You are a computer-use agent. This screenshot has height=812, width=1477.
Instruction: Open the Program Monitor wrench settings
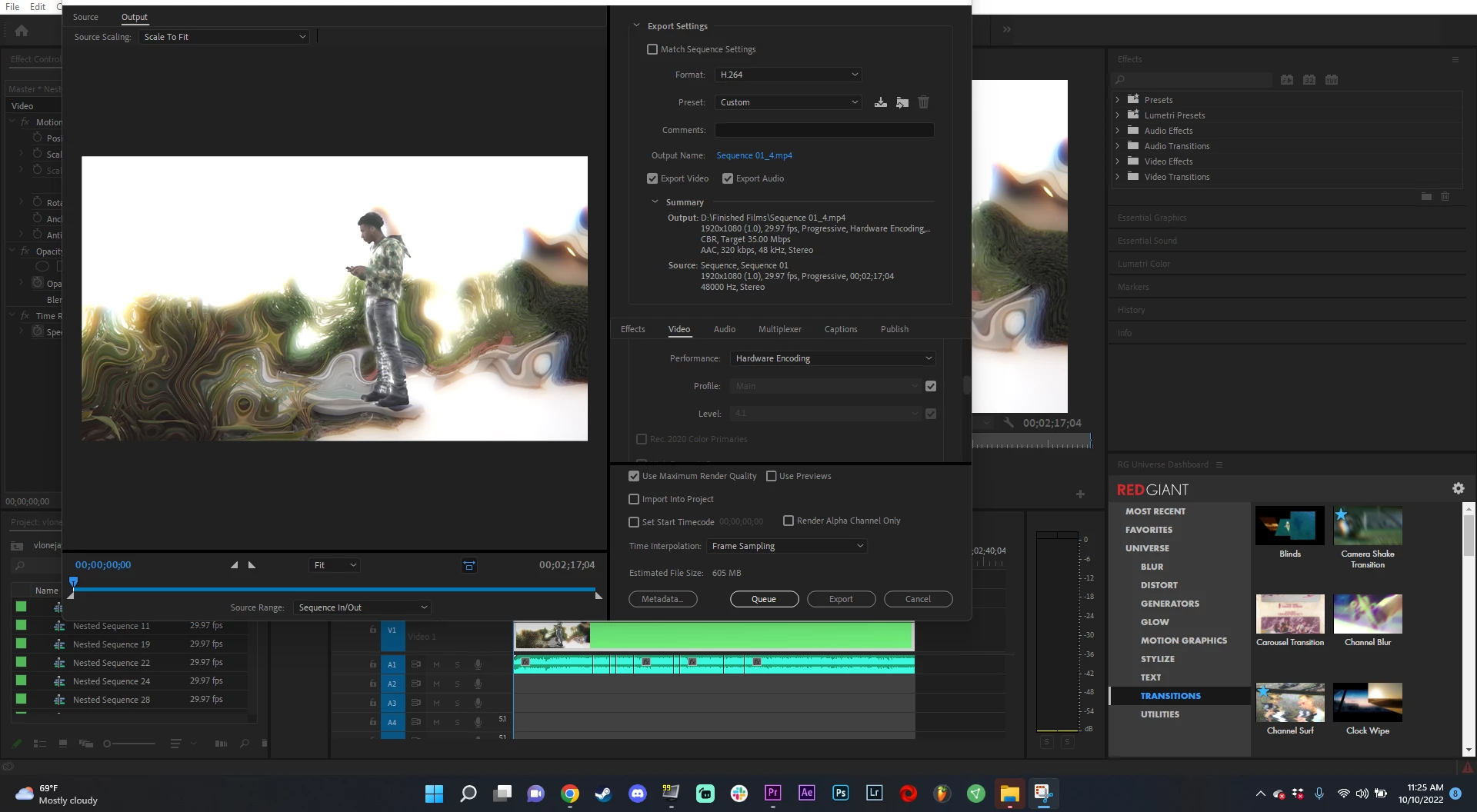[1009, 422]
